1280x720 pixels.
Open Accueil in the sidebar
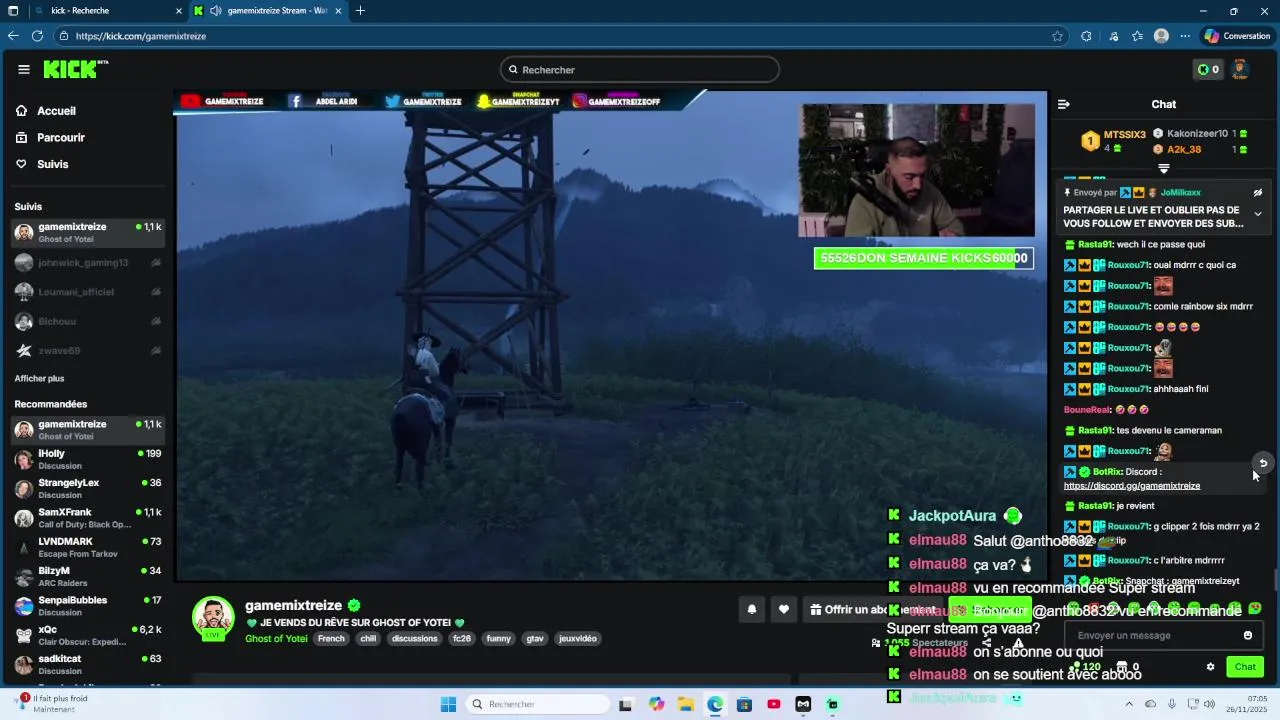coord(56,111)
